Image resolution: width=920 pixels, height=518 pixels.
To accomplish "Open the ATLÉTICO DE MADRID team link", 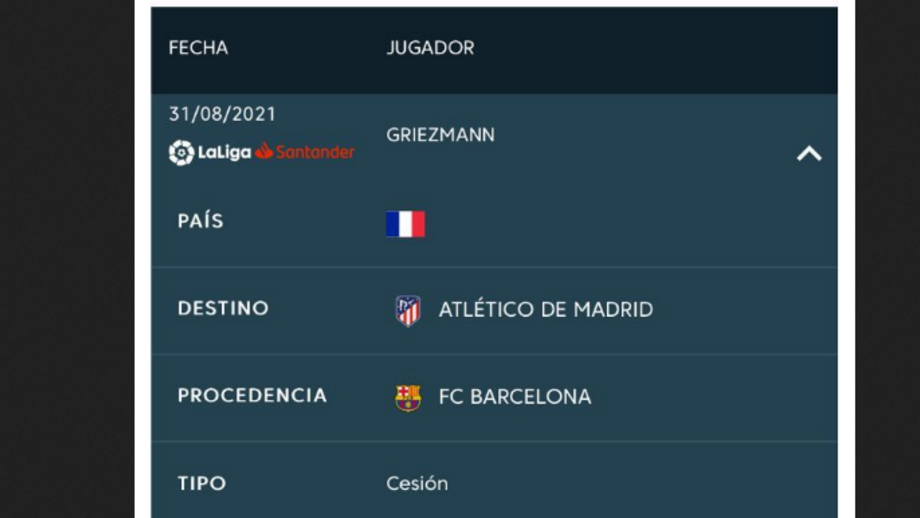I will click(546, 310).
